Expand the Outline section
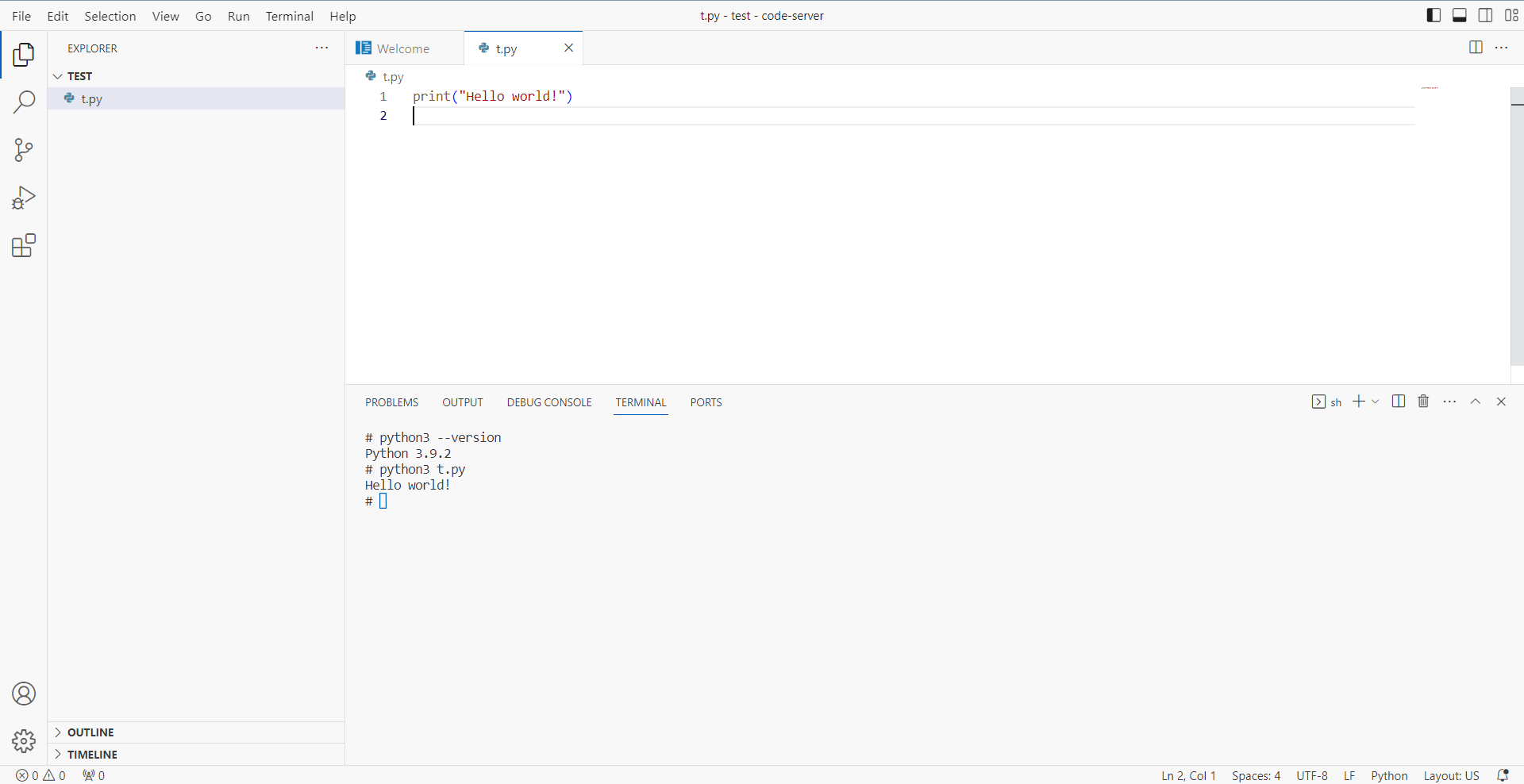 tap(196, 732)
